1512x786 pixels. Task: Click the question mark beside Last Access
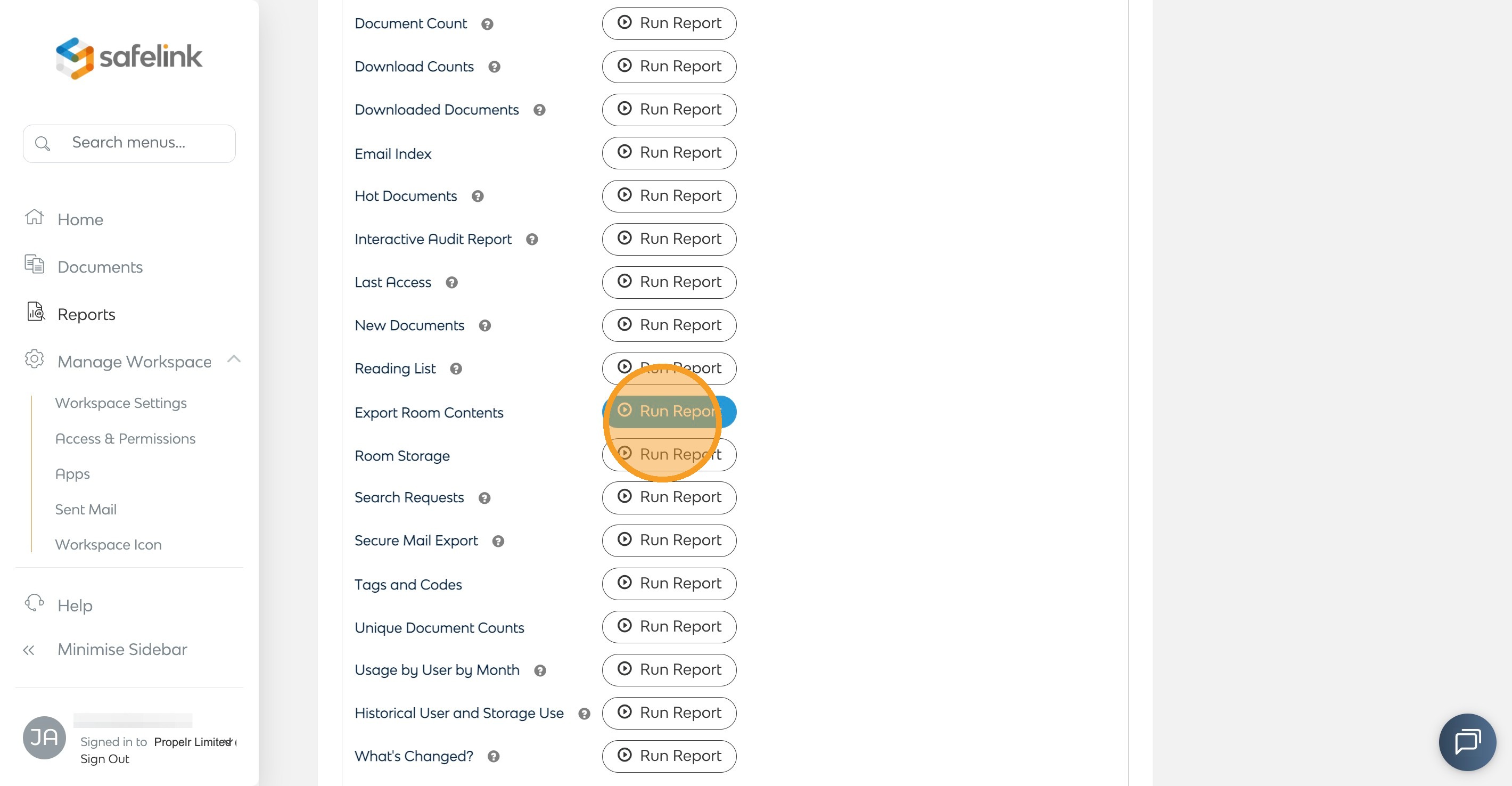(451, 282)
